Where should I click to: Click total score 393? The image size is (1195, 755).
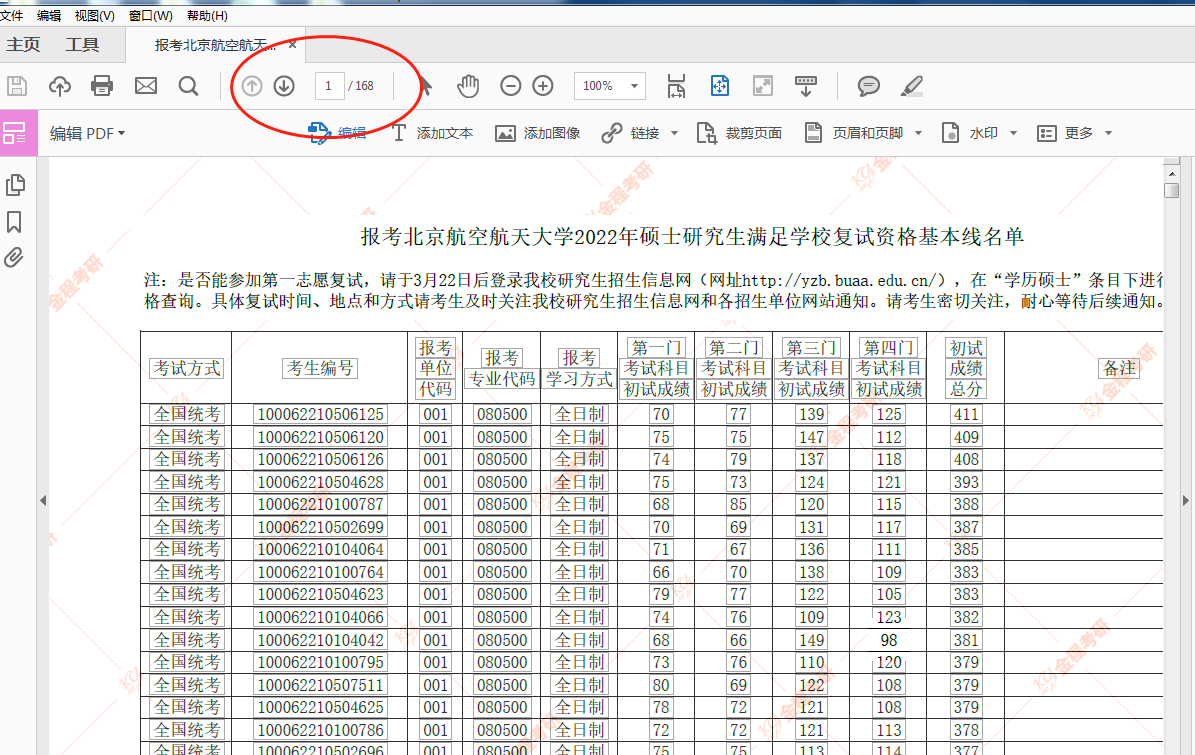pyautogui.click(x=966, y=482)
